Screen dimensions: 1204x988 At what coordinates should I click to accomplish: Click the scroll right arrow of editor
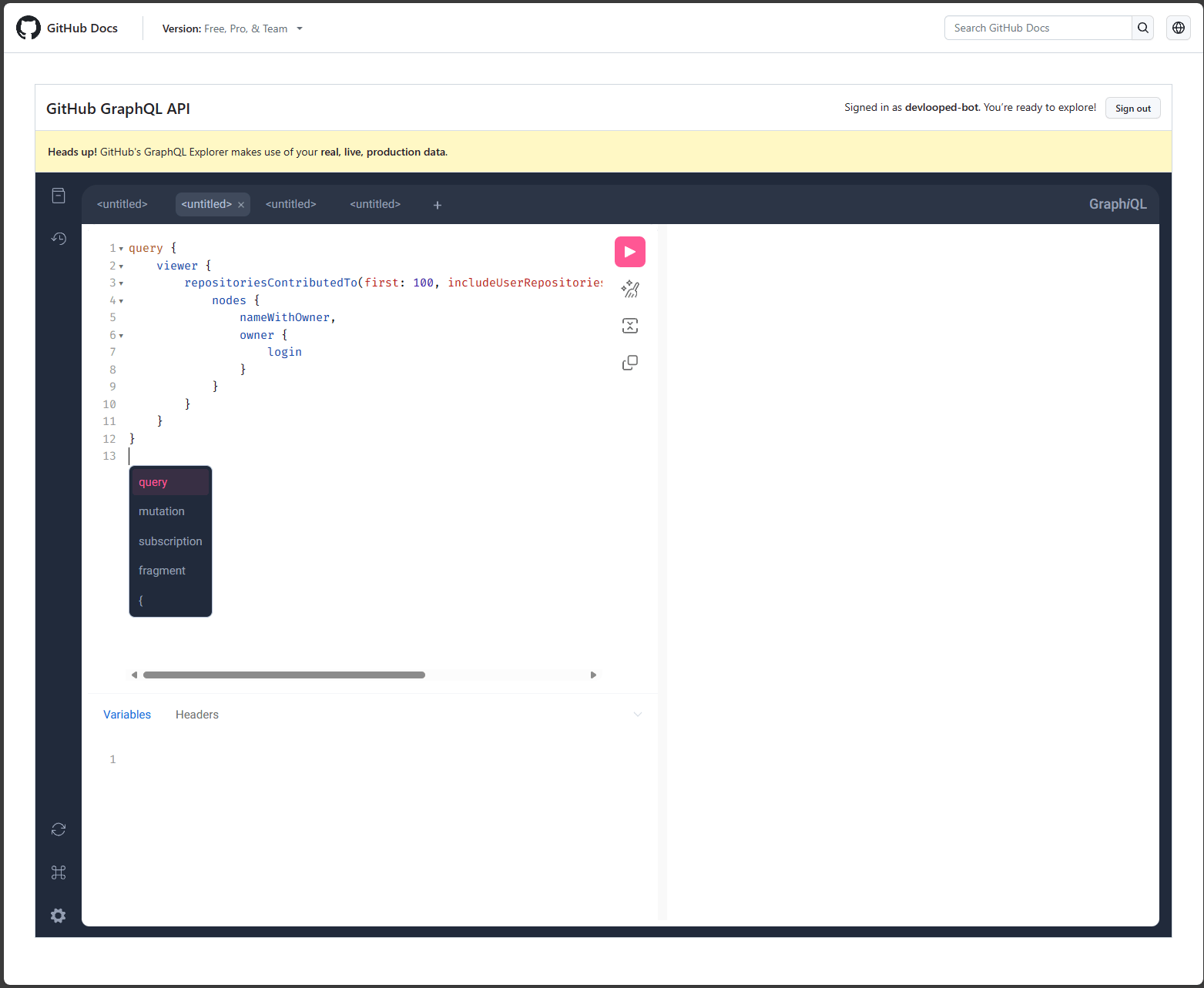pos(593,675)
